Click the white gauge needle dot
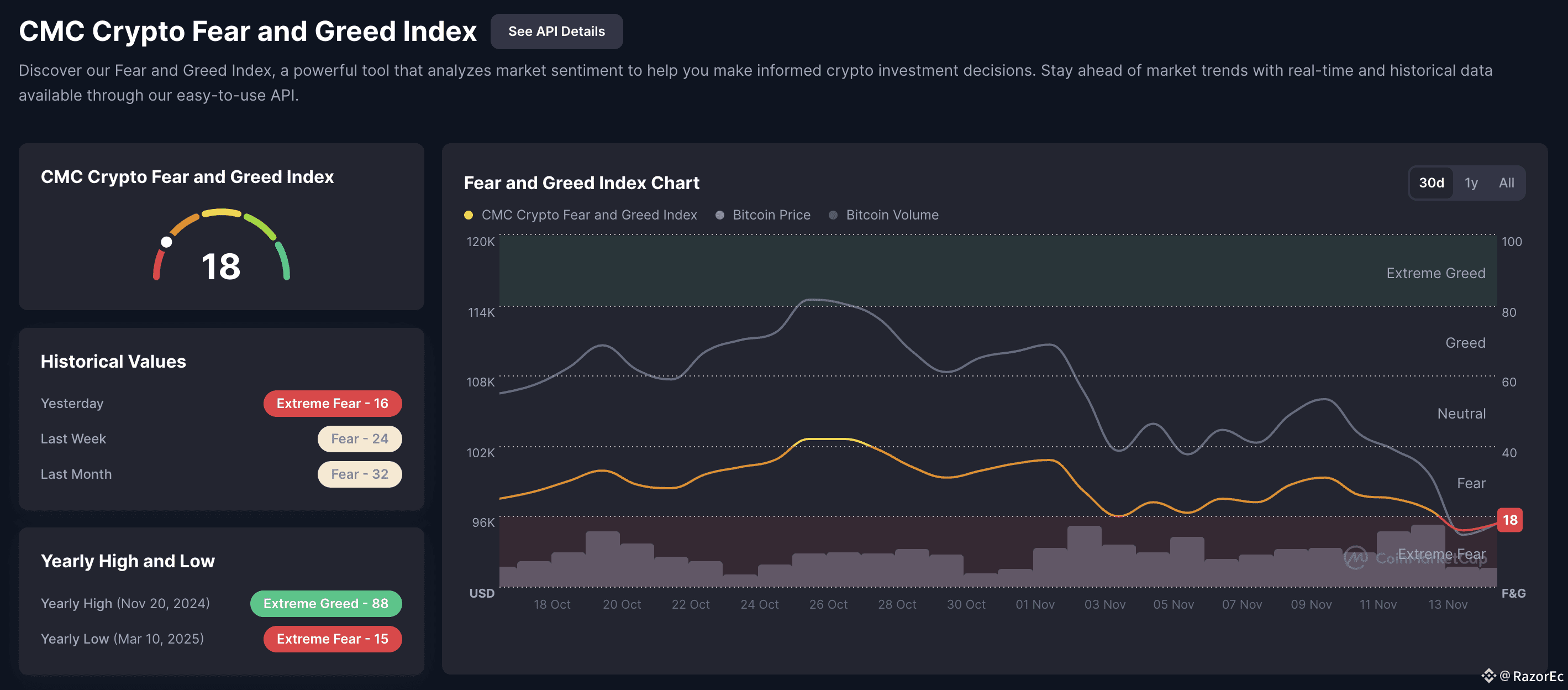The height and width of the screenshot is (690, 1568). 166,242
